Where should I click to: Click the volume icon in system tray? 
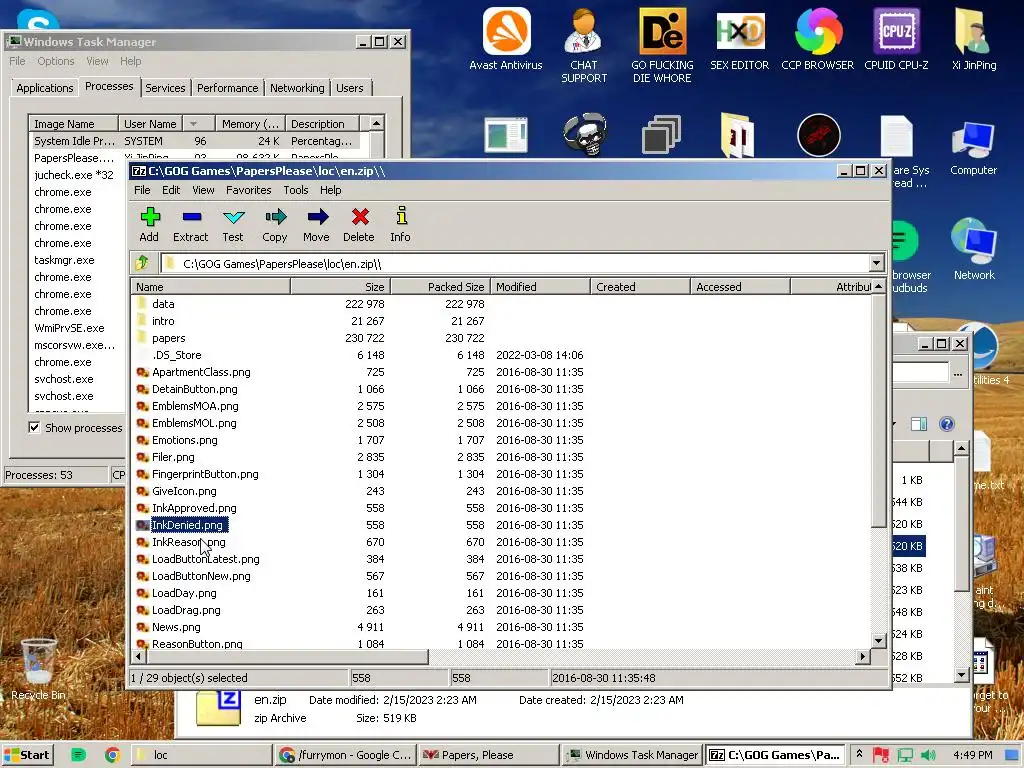(928, 755)
